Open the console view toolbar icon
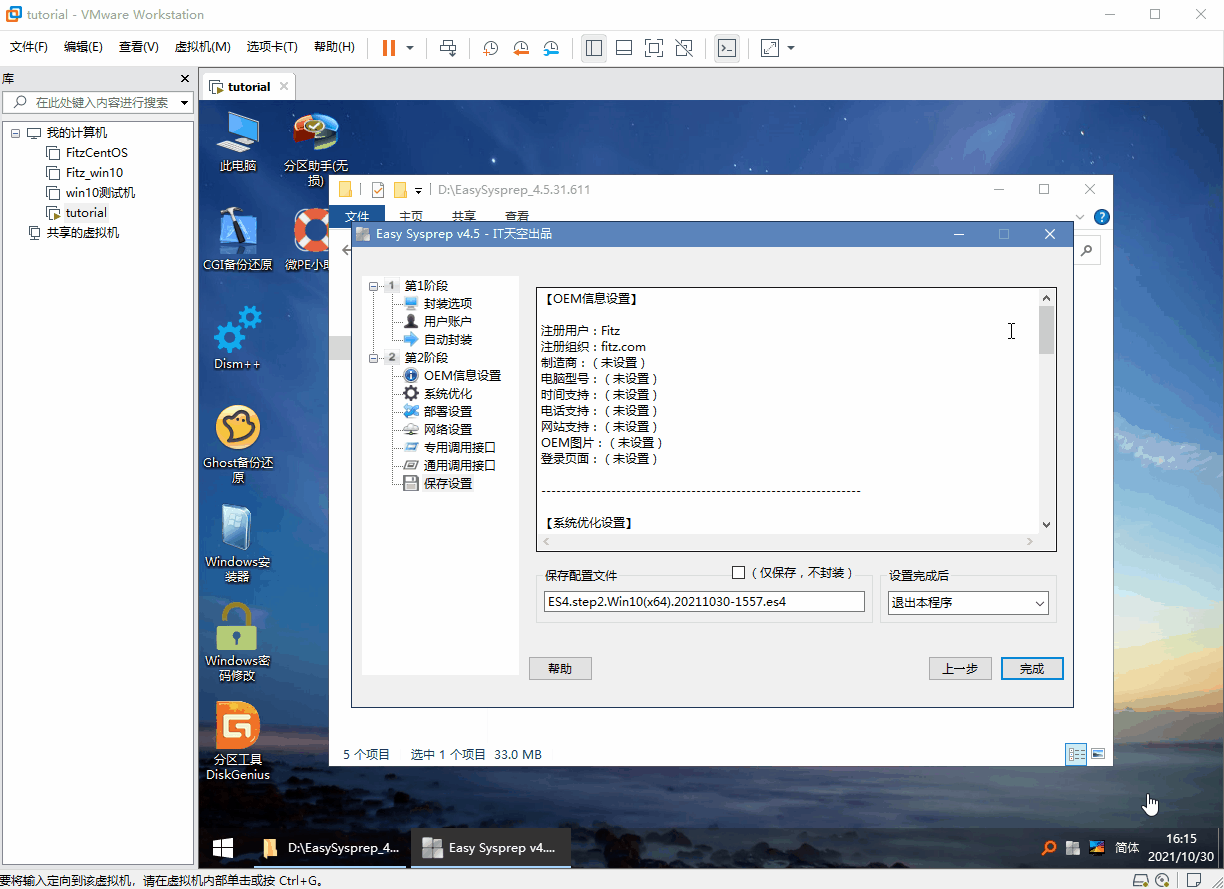Screen dimensions: 1224x889 point(727,48)
